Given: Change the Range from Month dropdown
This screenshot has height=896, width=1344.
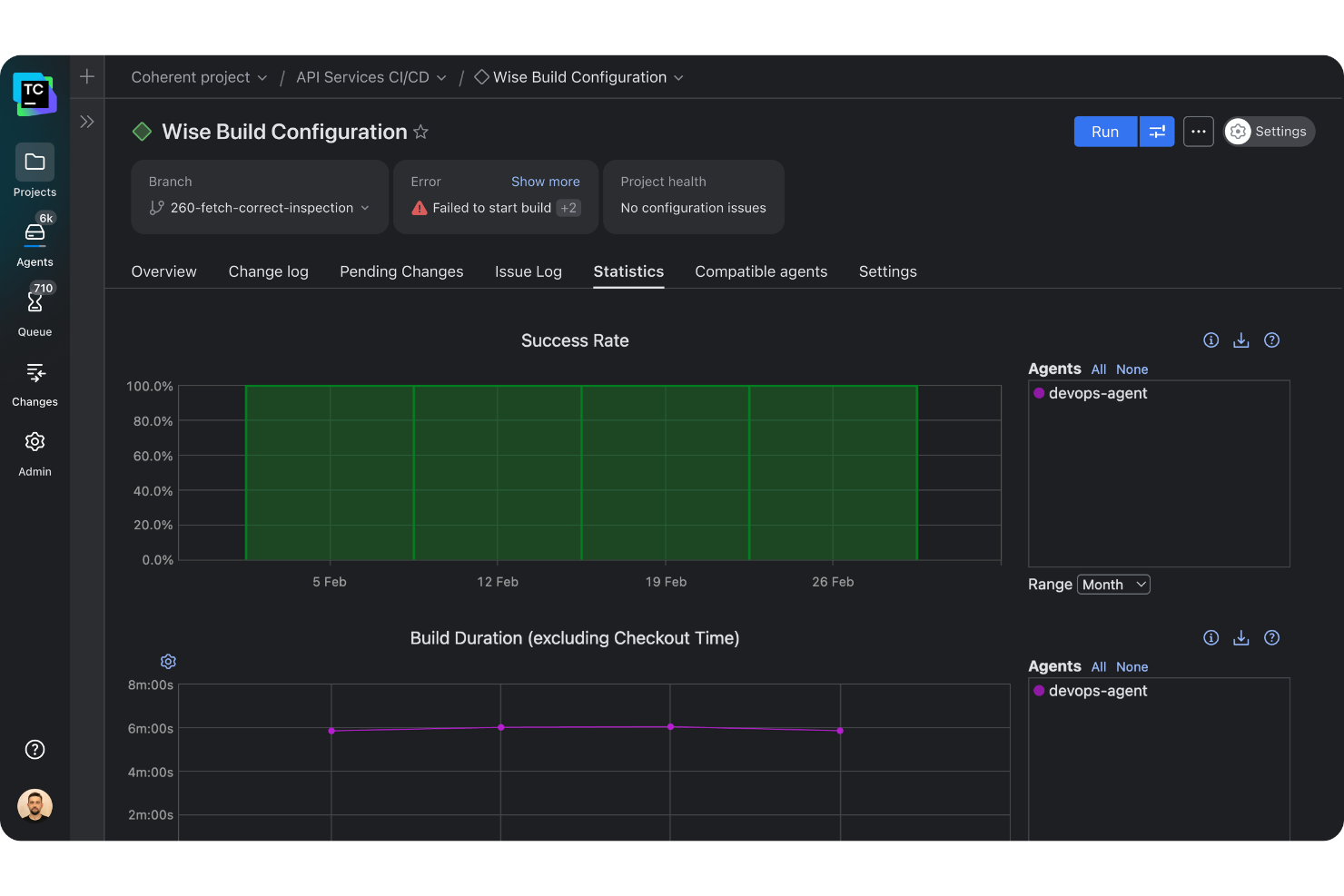Looking at the screenshot, I should 1113,584.
